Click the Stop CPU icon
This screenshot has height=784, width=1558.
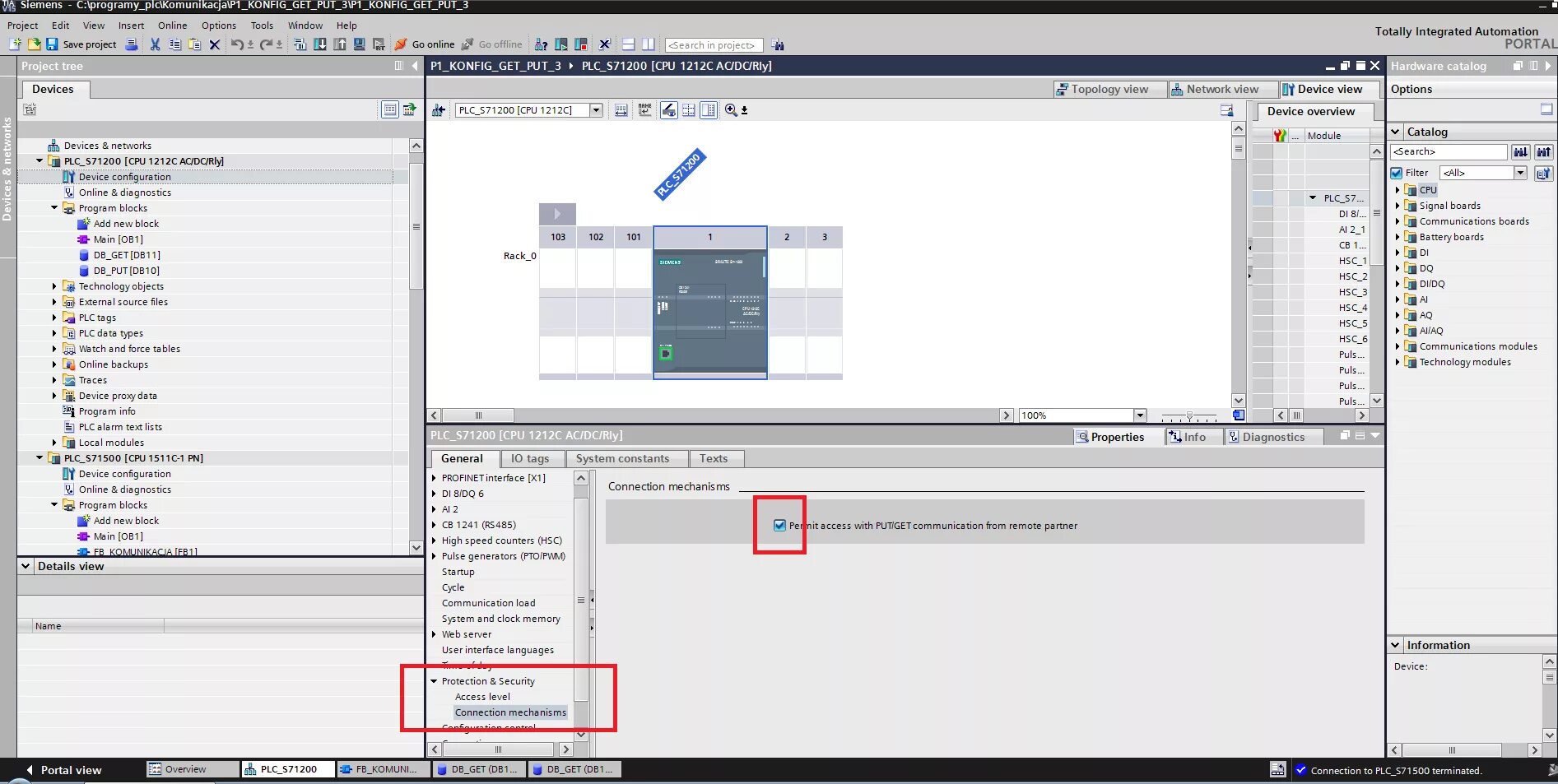[581, 44]
